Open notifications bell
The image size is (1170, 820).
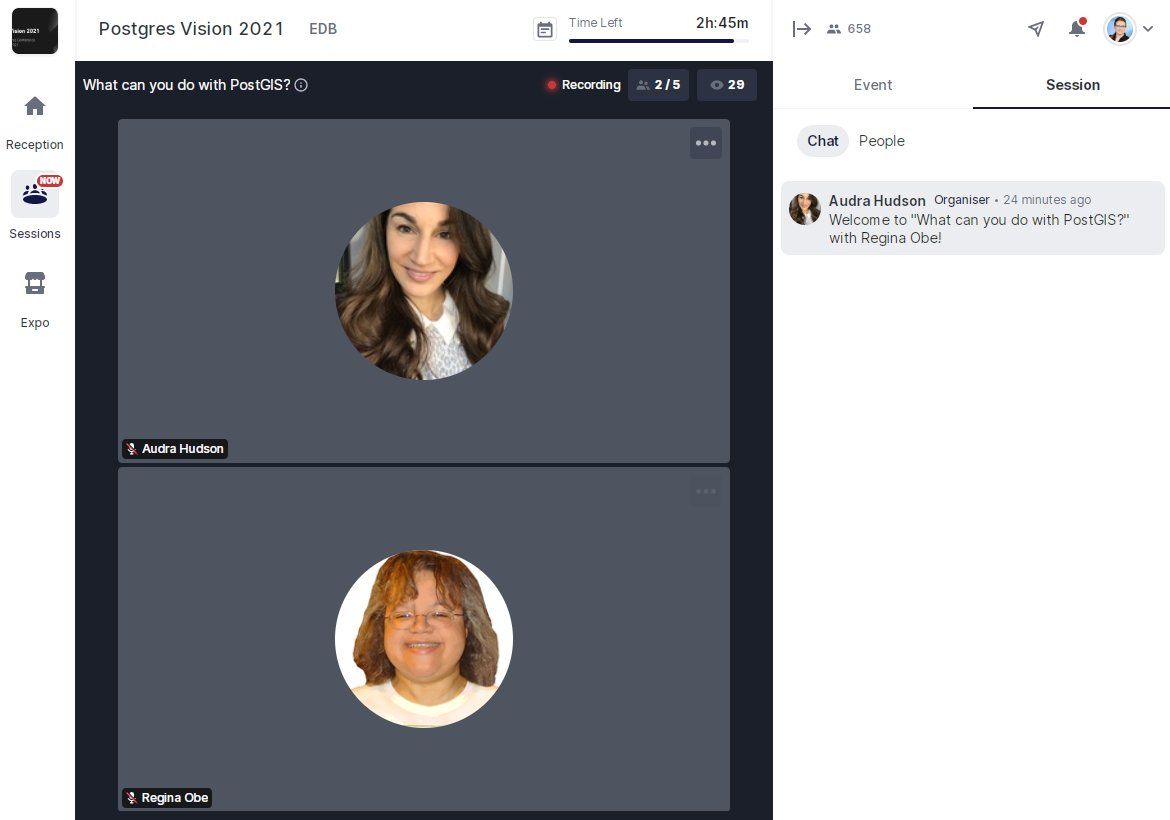(x=1077, y=28)
